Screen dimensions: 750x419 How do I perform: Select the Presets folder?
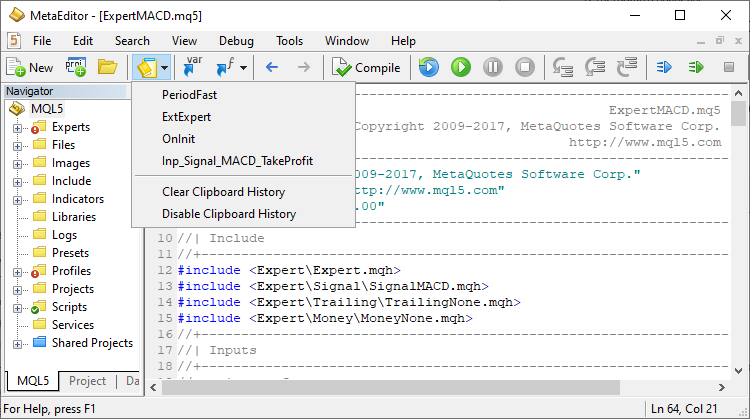coord(70,253)
